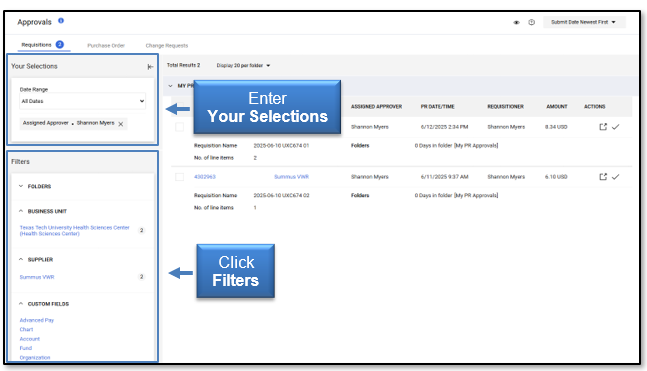Tick the checkbox for requisition 4302963
This screenshot has height=371, width=647.
click(179, 177)
